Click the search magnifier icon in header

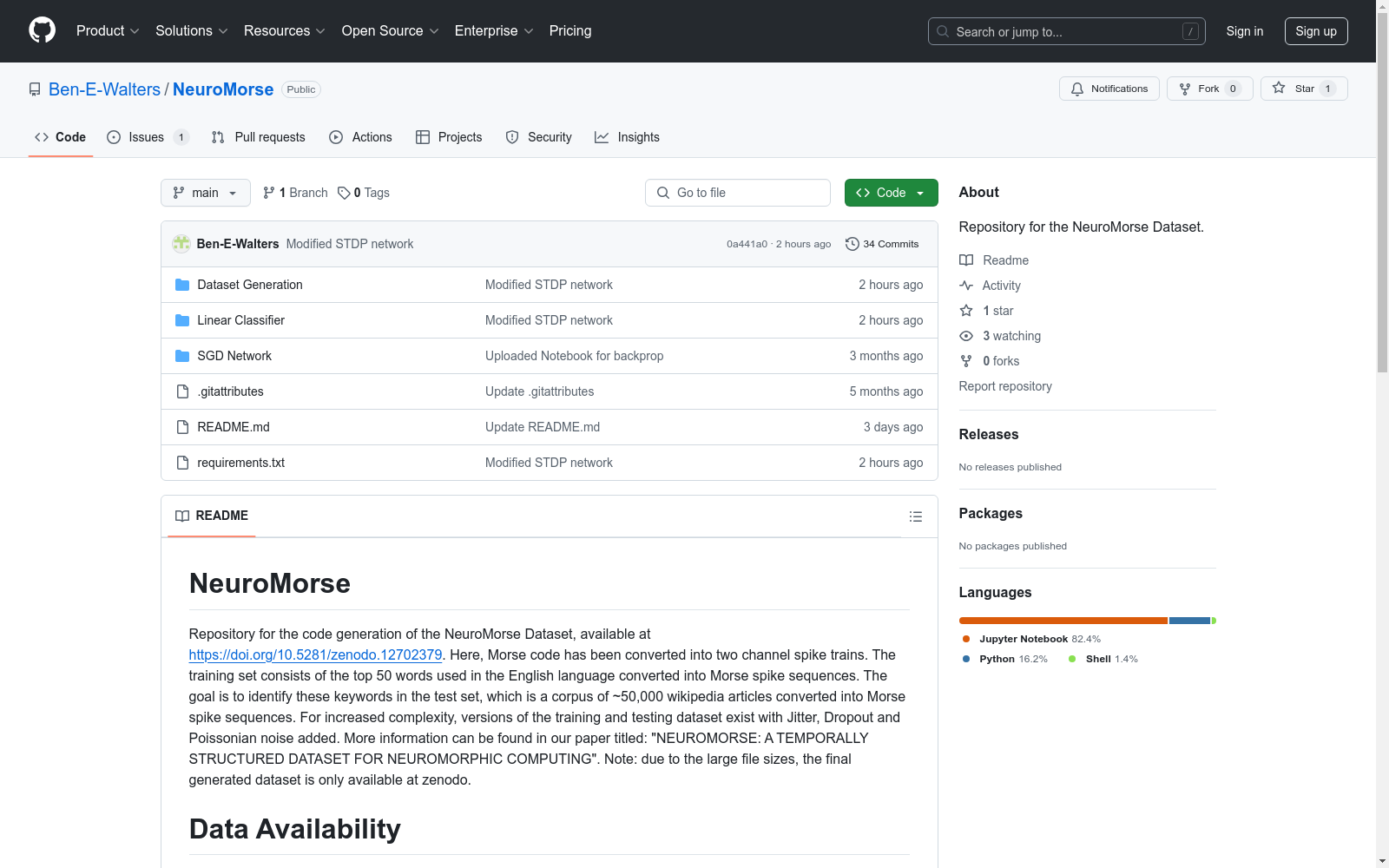(x=943, y=31)
